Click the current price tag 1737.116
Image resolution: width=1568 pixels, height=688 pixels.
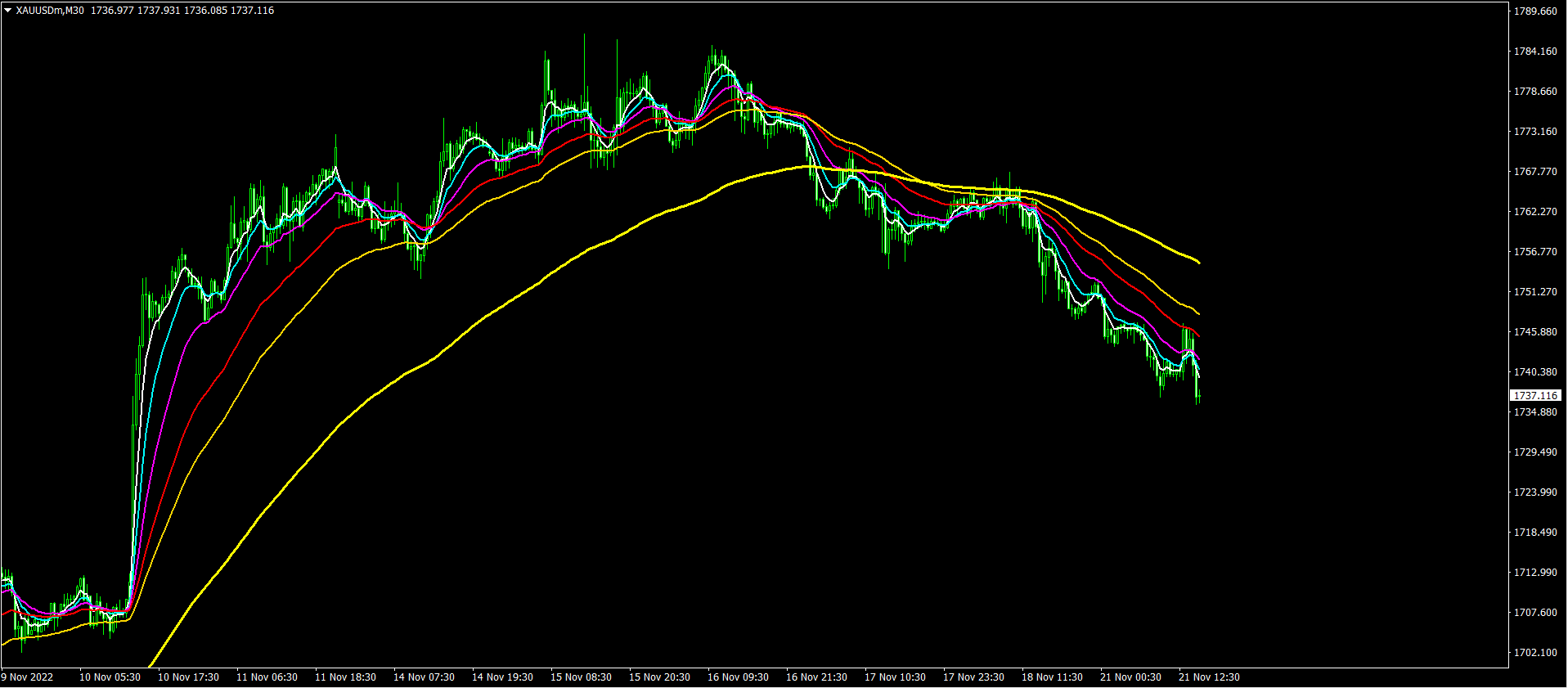(1535, 396)
